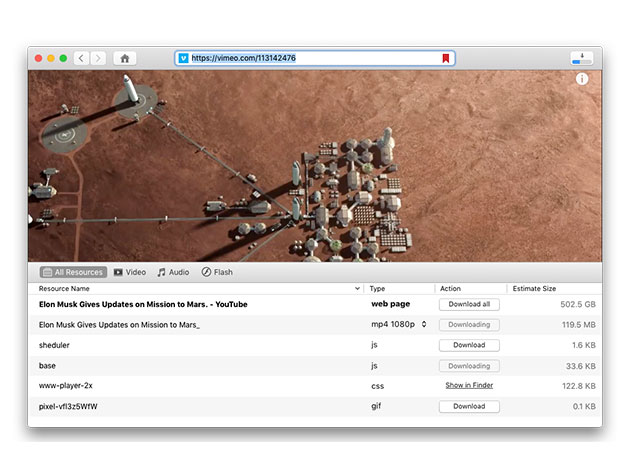Viewport: 630px width, 473px height.
Task: Go back with the left arrow button
Action: (x=82, y=58)
